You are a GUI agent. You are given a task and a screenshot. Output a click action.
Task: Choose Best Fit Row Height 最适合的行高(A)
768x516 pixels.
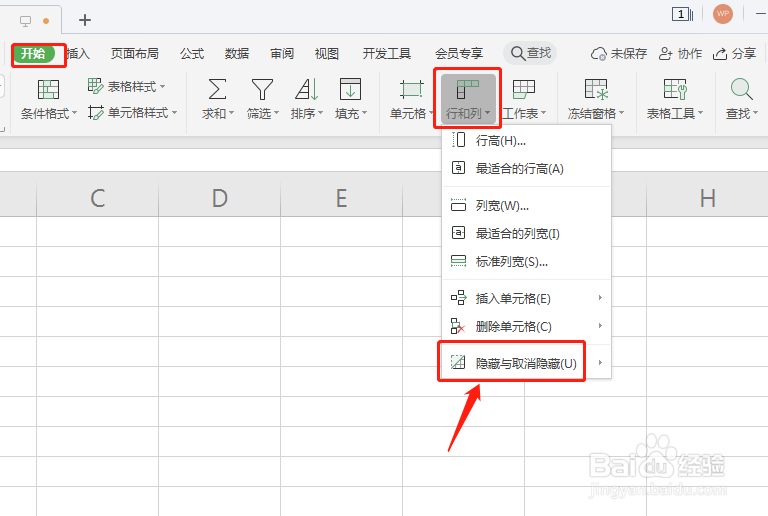pos(527,168)
